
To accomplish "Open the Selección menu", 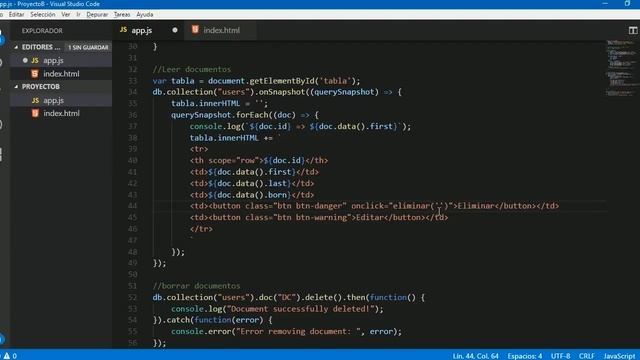I will click(x=42, y=15).
